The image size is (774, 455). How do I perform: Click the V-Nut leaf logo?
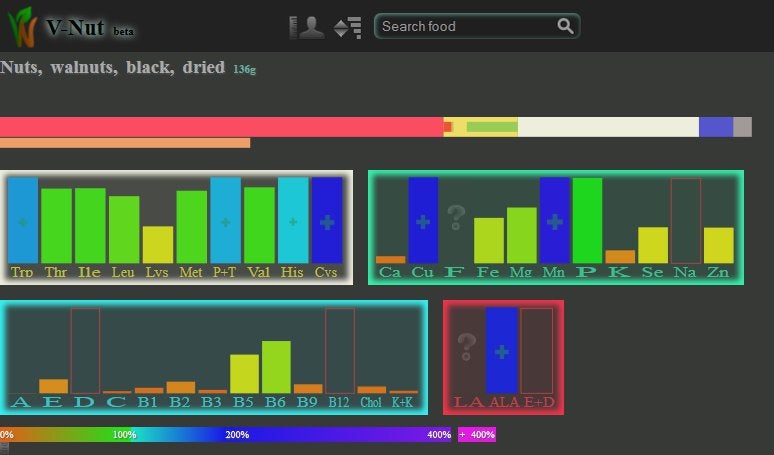pos(22,27)
